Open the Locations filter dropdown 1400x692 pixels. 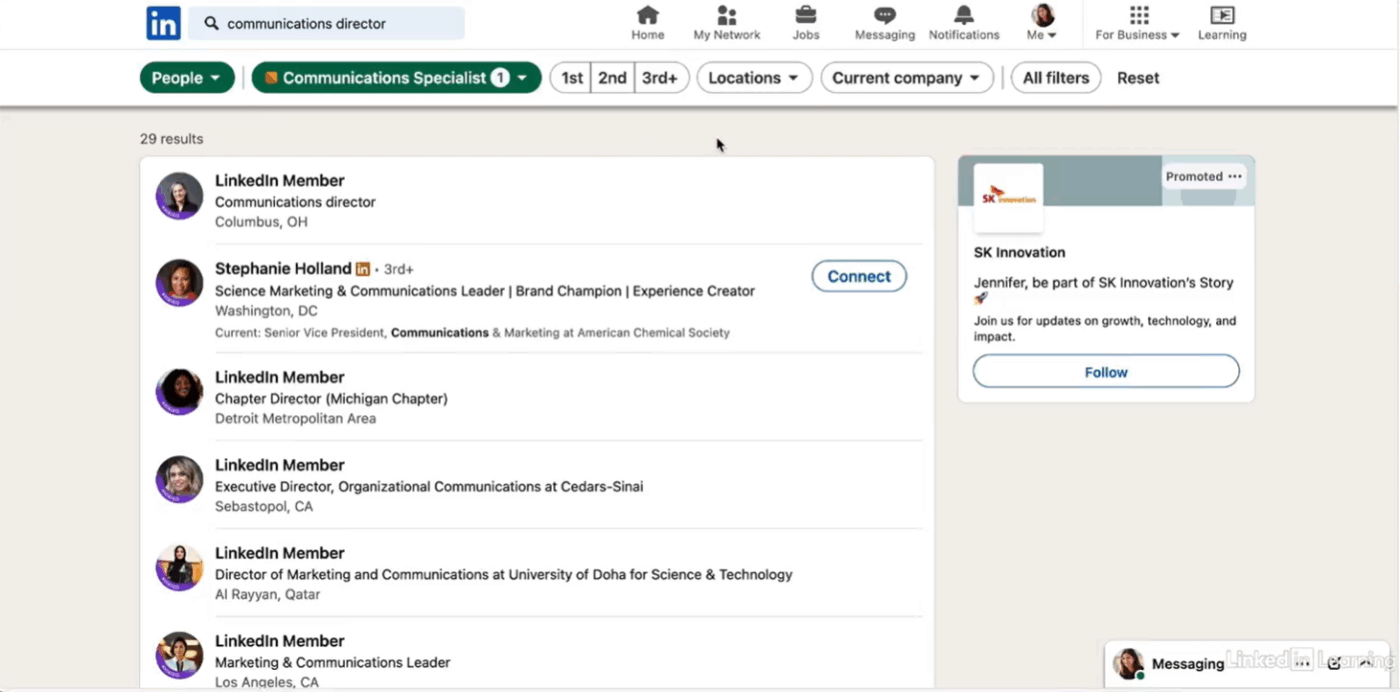[754, 77]
